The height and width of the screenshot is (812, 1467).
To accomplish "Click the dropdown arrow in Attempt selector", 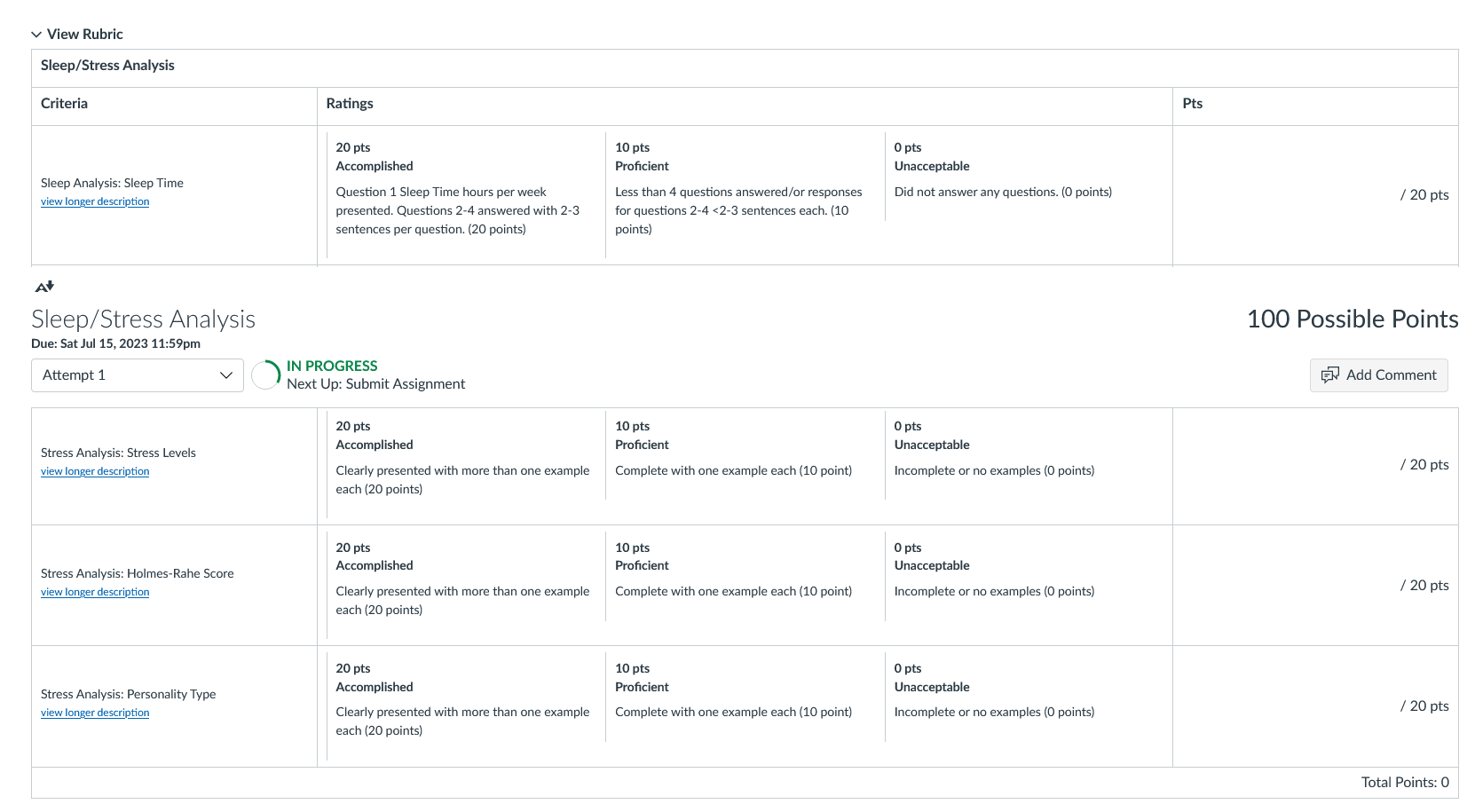I will coord(226,375).
